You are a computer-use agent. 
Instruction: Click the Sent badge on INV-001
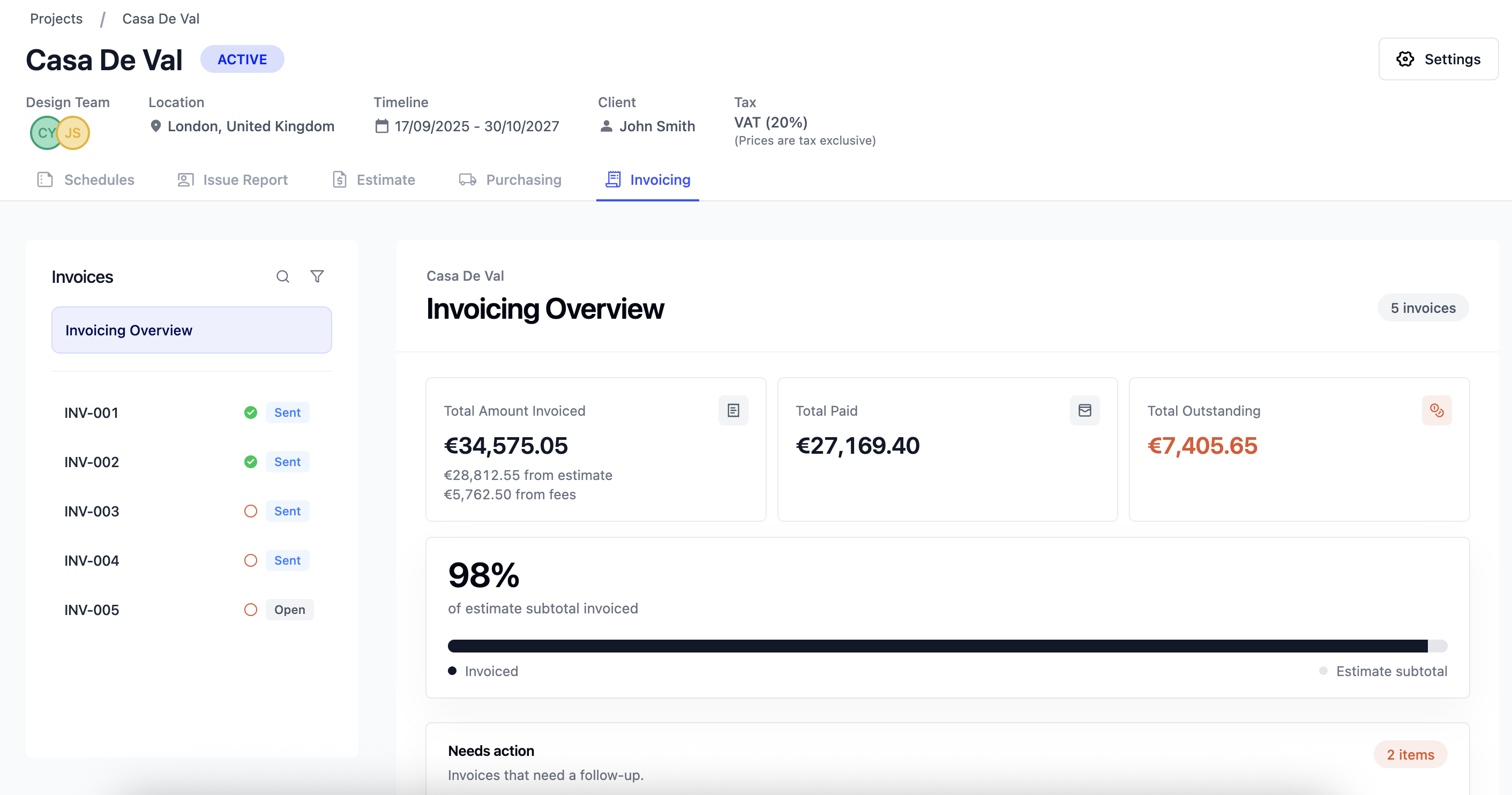pos(288,412)
